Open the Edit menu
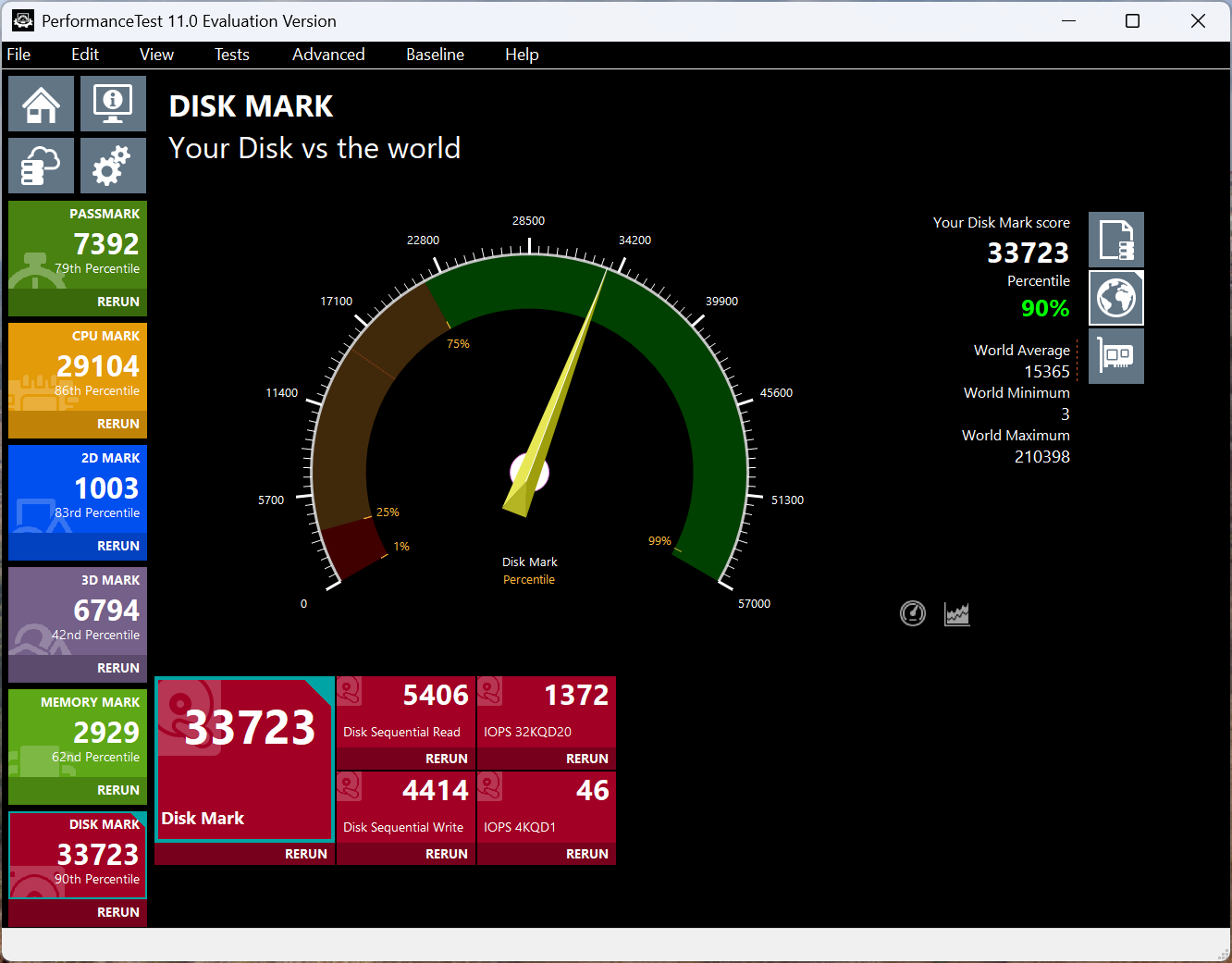This screenshot has width=1232, height=963. click(85, 55)
